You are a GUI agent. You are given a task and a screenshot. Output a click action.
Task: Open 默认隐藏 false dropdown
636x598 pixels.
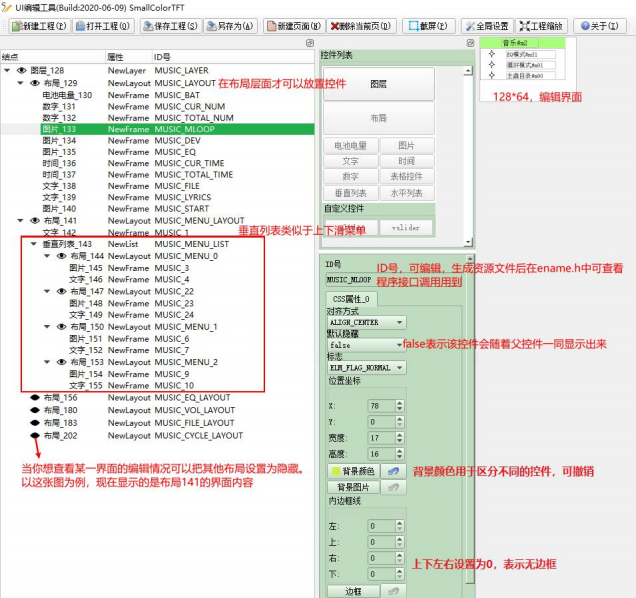pyautogui.click(x=366, y=345)
